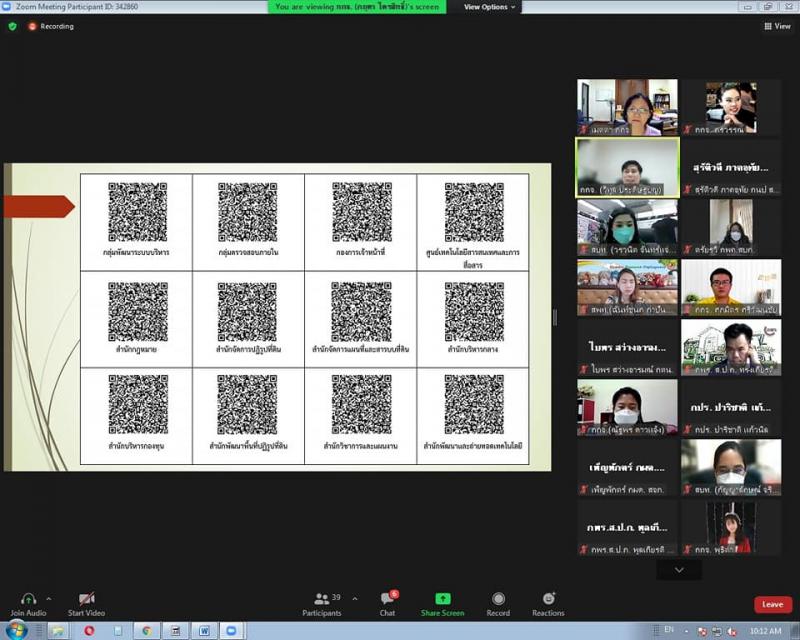Open the Chat panel with unread badge

coord(388,604)
